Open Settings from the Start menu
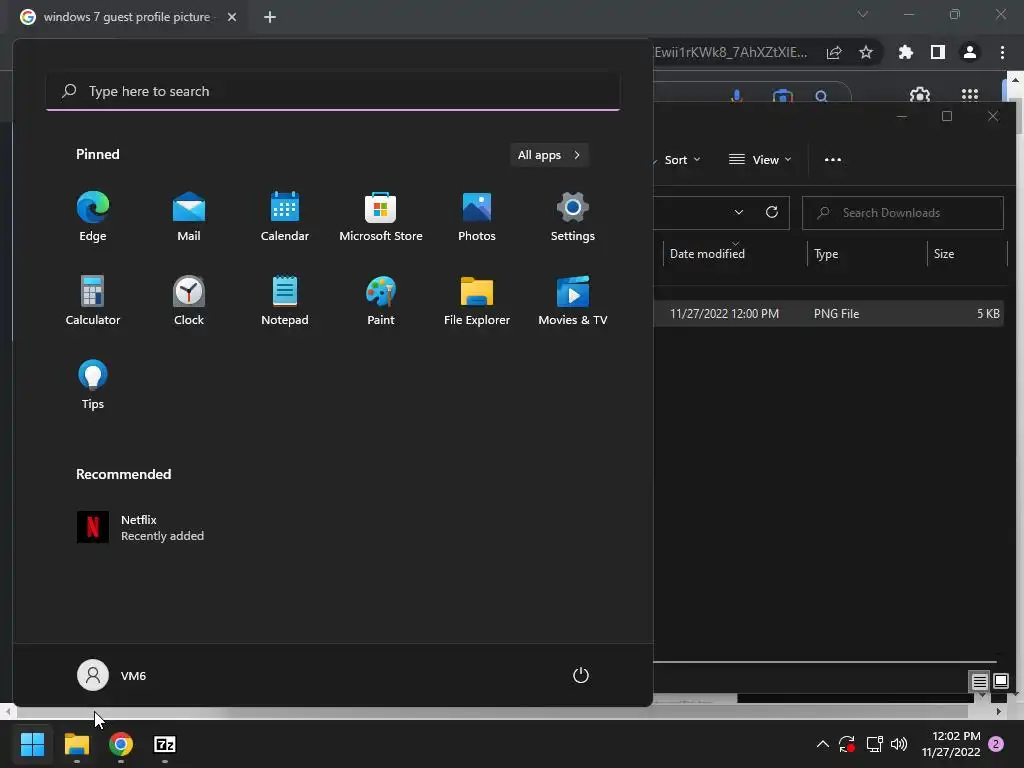This screenshot has width=1024, height=768. tap(573, 217)
